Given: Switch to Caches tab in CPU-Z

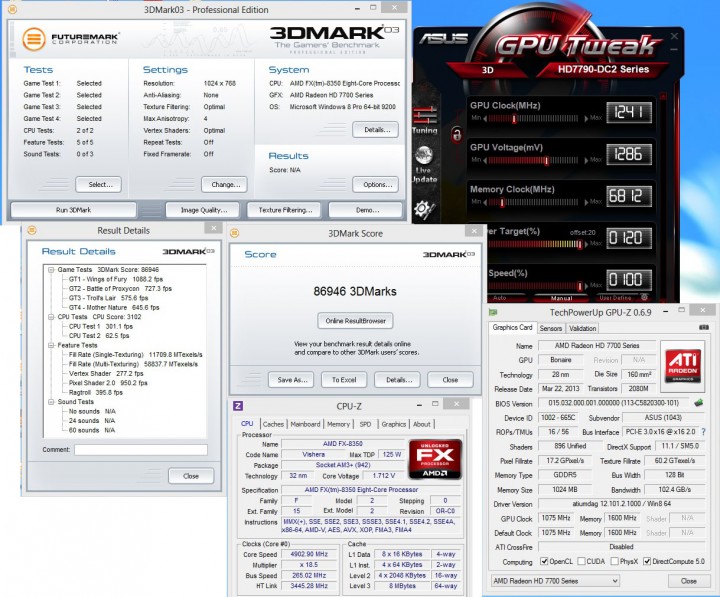Looking at the screenshot, I should click(274, 424).
